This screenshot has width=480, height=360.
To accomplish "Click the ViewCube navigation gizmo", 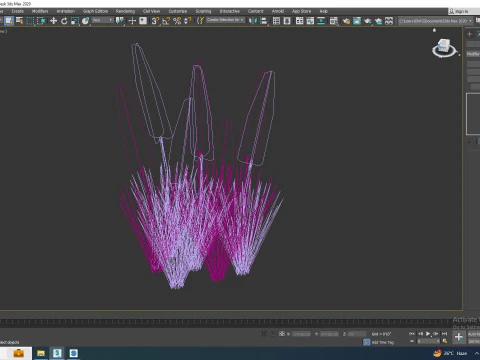I will 444,48.
